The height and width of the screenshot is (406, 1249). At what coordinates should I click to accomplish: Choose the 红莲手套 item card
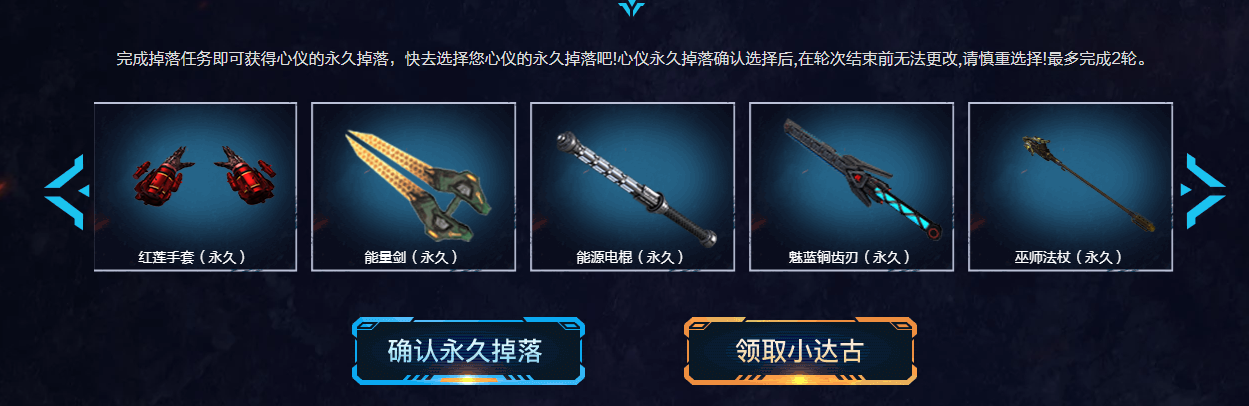pos(195,187)
